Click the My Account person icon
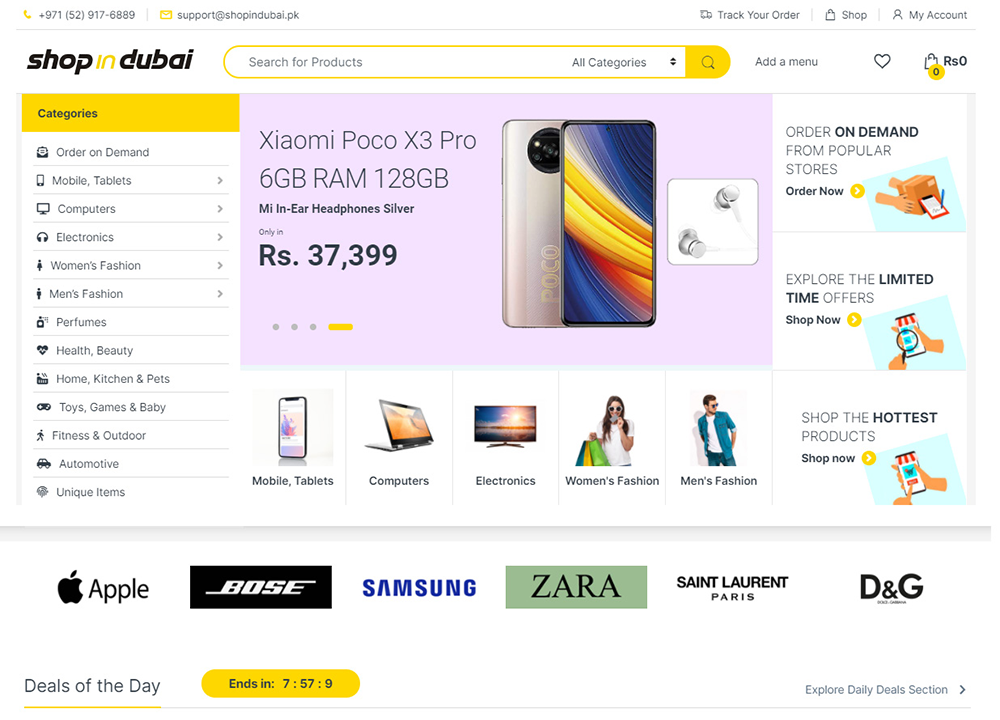The width and height of the screenshot is (1000, 720). [897, 15]
